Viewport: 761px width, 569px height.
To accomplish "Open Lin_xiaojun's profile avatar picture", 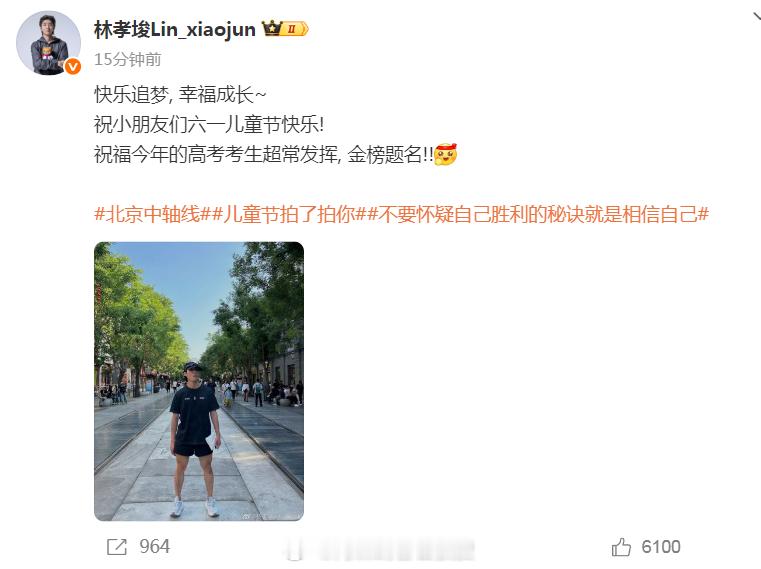I will click(48, 43).
